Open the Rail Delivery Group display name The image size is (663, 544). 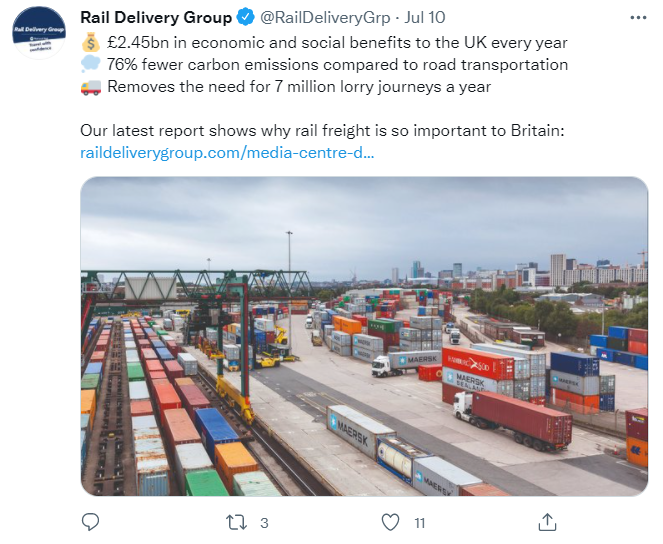coord(155,18)
